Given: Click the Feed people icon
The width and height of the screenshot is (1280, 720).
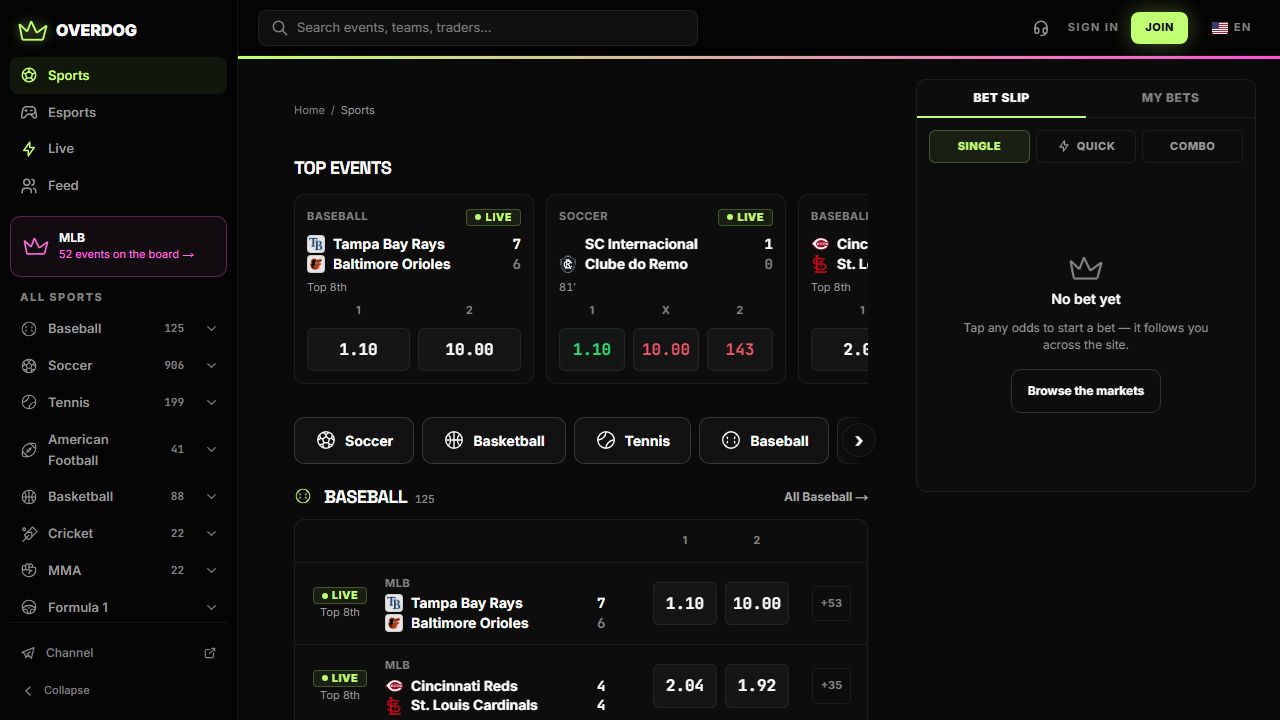Looking at the screenshot, I should tap(29, 185).
